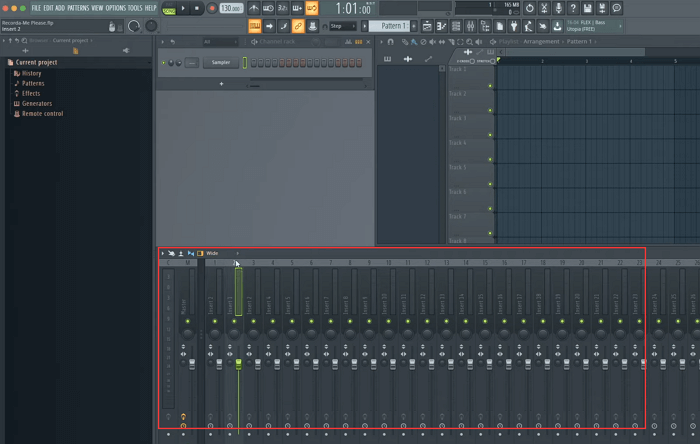
Task: Stop playback with the Stop button
Action: [197, 8]
